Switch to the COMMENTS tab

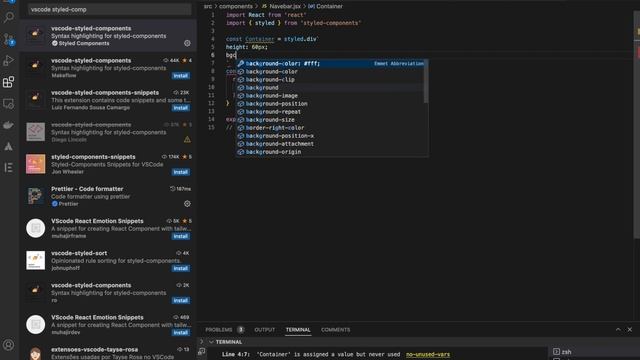click(x=336, y=330)
